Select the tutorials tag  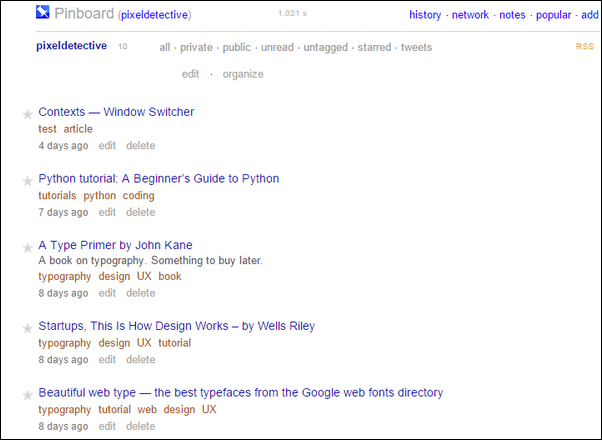click(x=57, y=195)
